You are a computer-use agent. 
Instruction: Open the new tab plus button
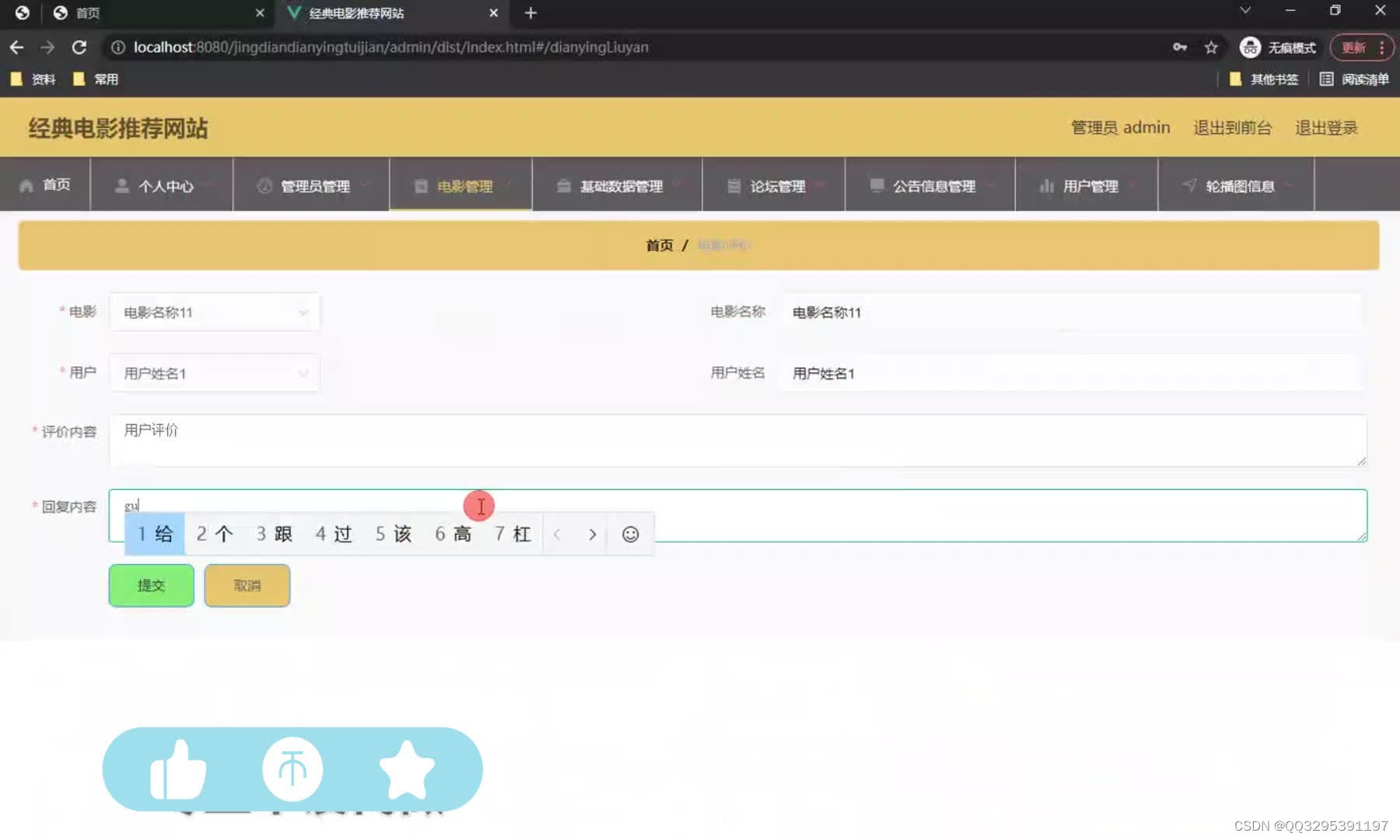(x=530, y=12)
